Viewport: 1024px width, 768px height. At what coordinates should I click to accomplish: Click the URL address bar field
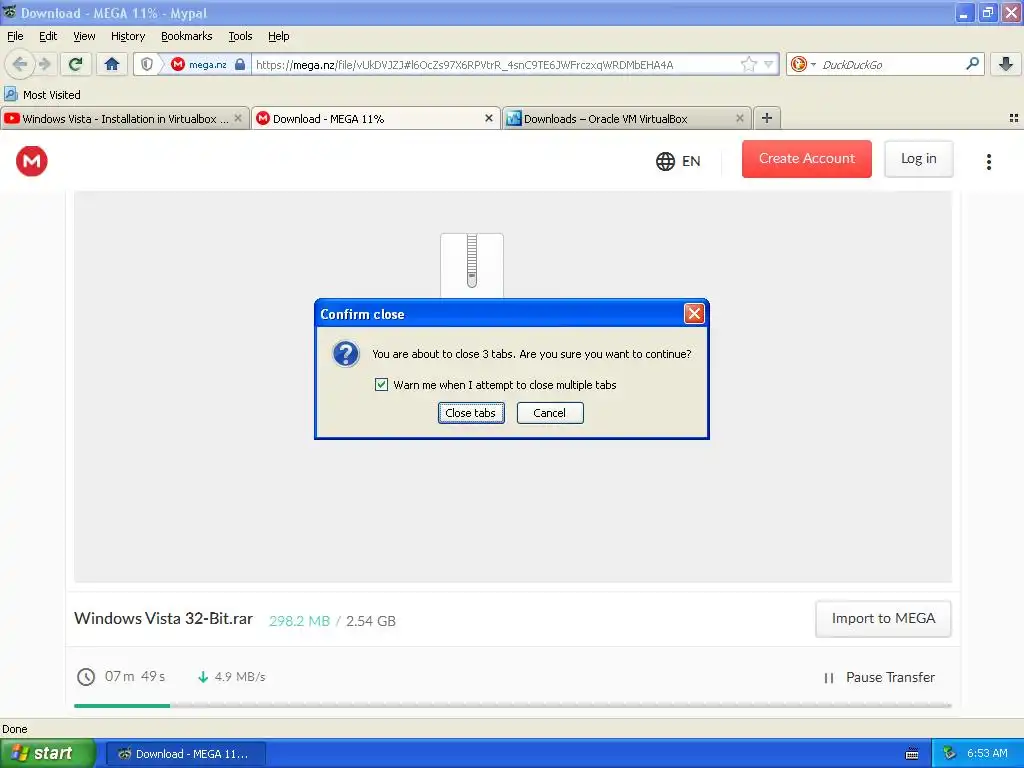tap(496, 64)
